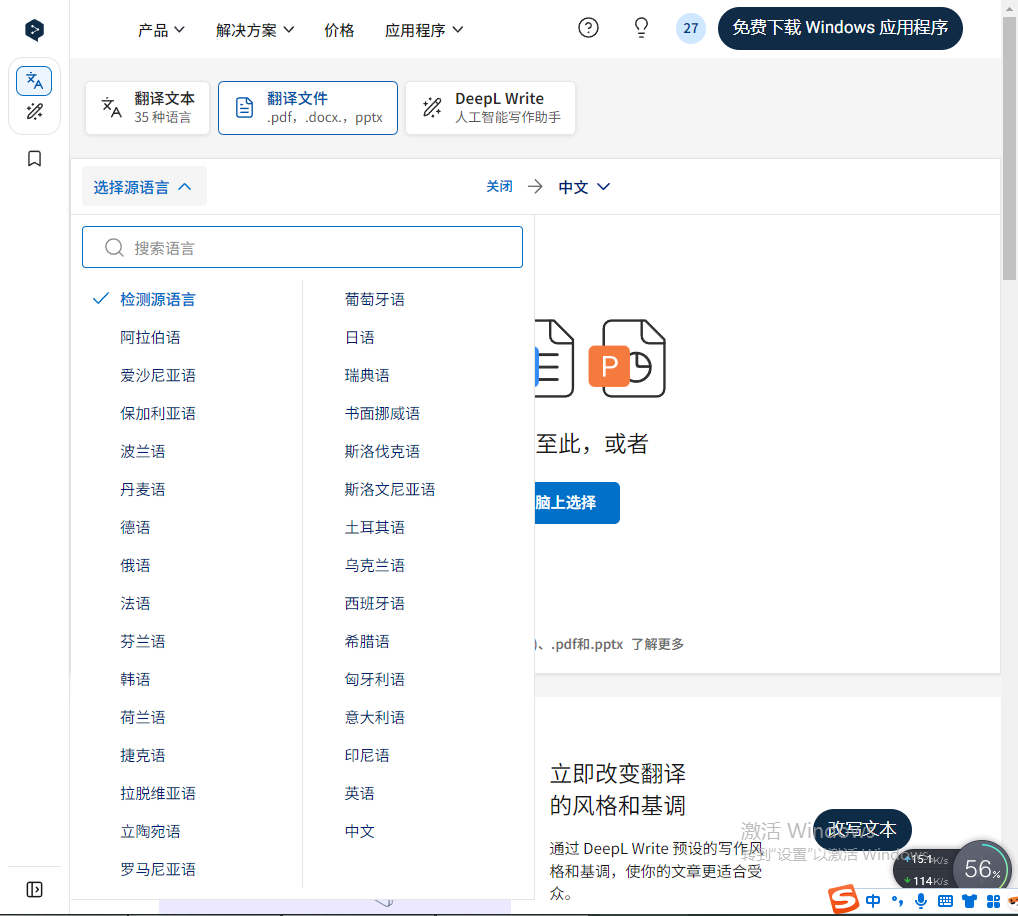Click the 了解更多 link
Image resolution: width=1018 pixels, height=916 pixels.
click(658, 644)
